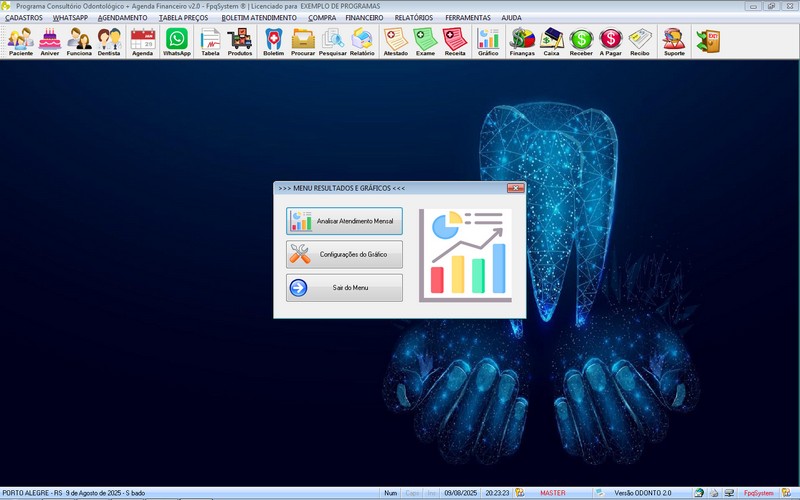Open the Dentista toolbar icon
800x500 pixels.
109,41
